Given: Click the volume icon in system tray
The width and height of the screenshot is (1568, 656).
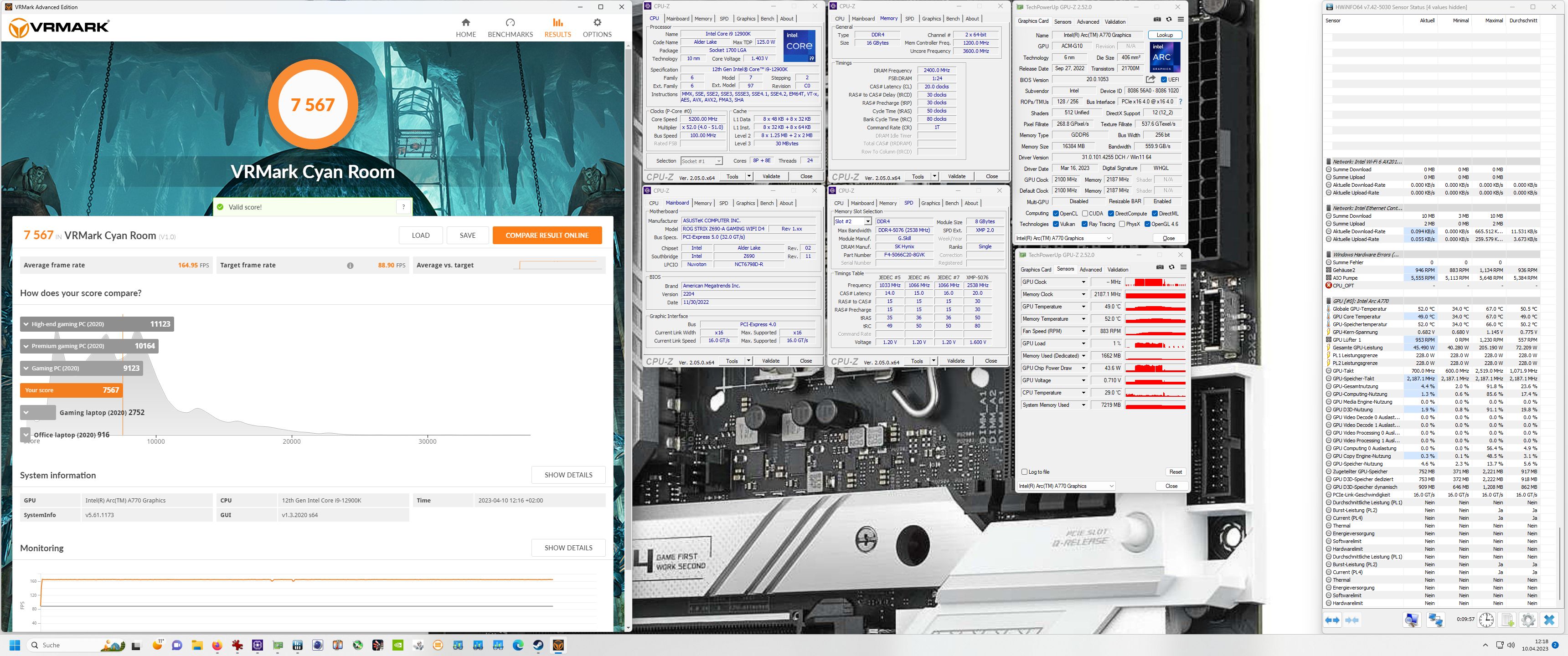Looking at the screenshot, I should click(1511, 645).
